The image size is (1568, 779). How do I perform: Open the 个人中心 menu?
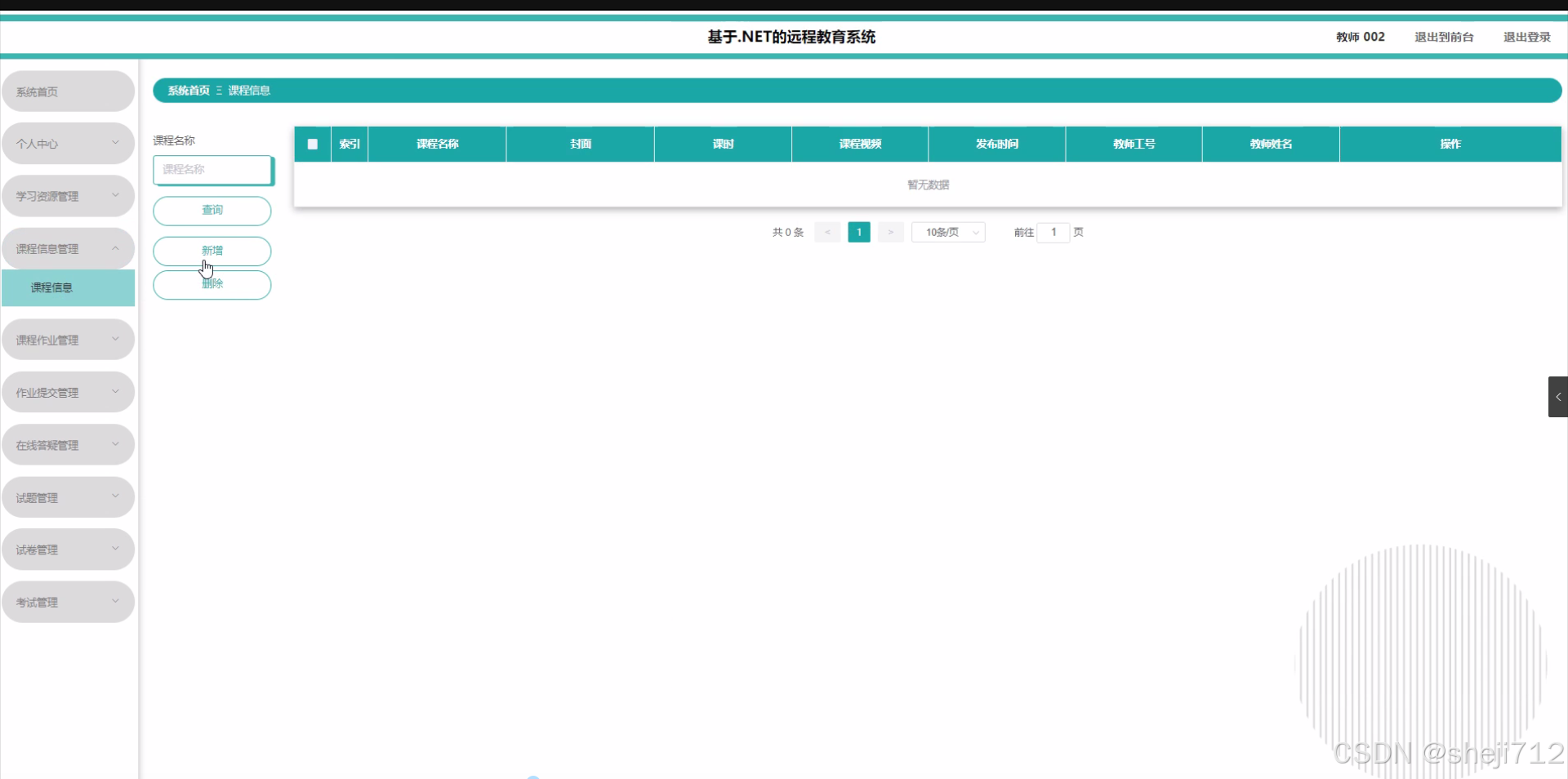tap(68, 143)
